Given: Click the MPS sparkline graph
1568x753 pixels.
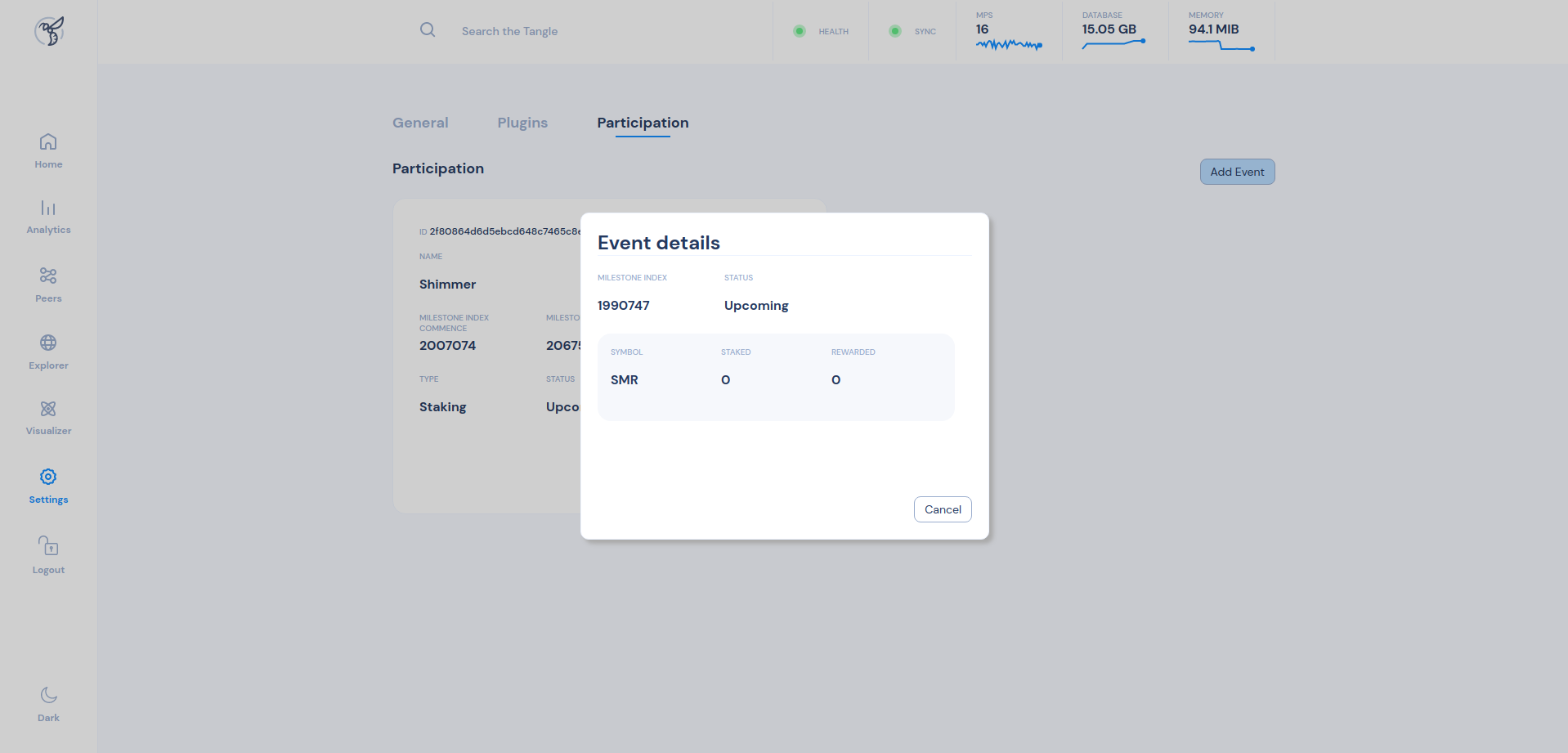Looking at the screenshot, I should (x=1009, y=45).
